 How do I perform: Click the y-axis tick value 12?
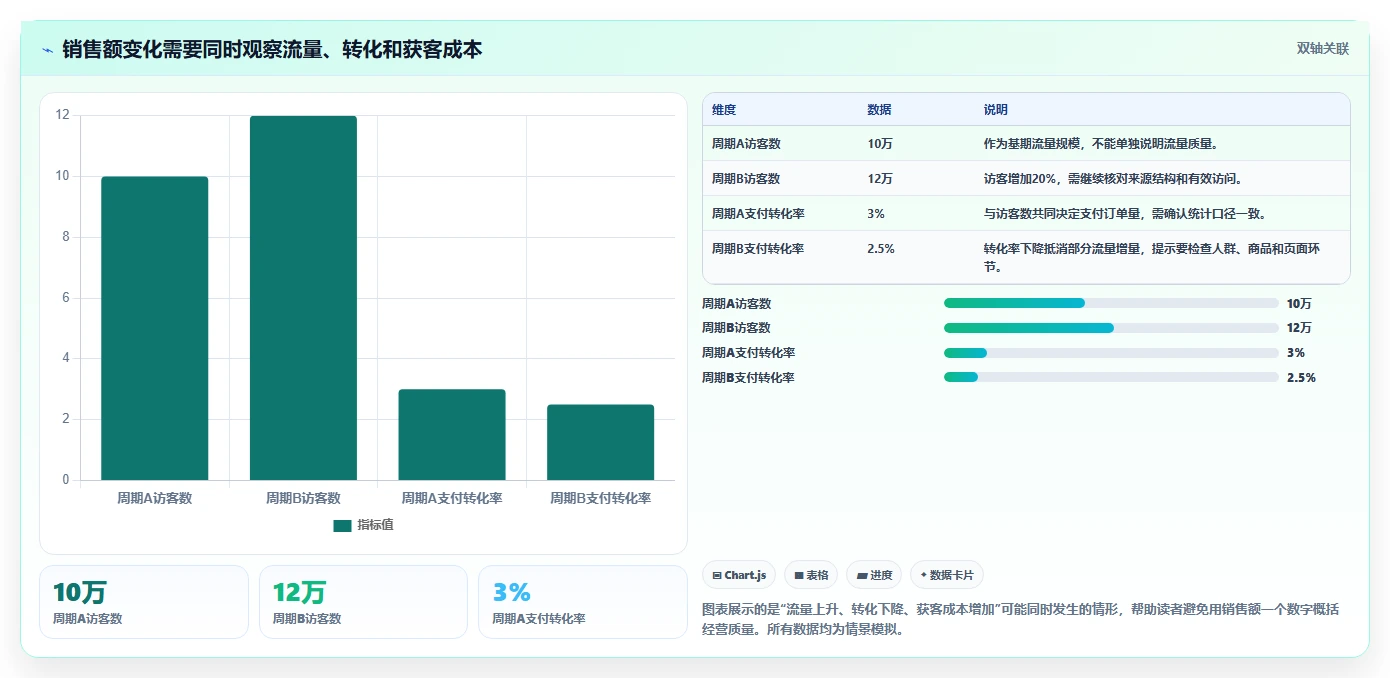coord(63,115)
